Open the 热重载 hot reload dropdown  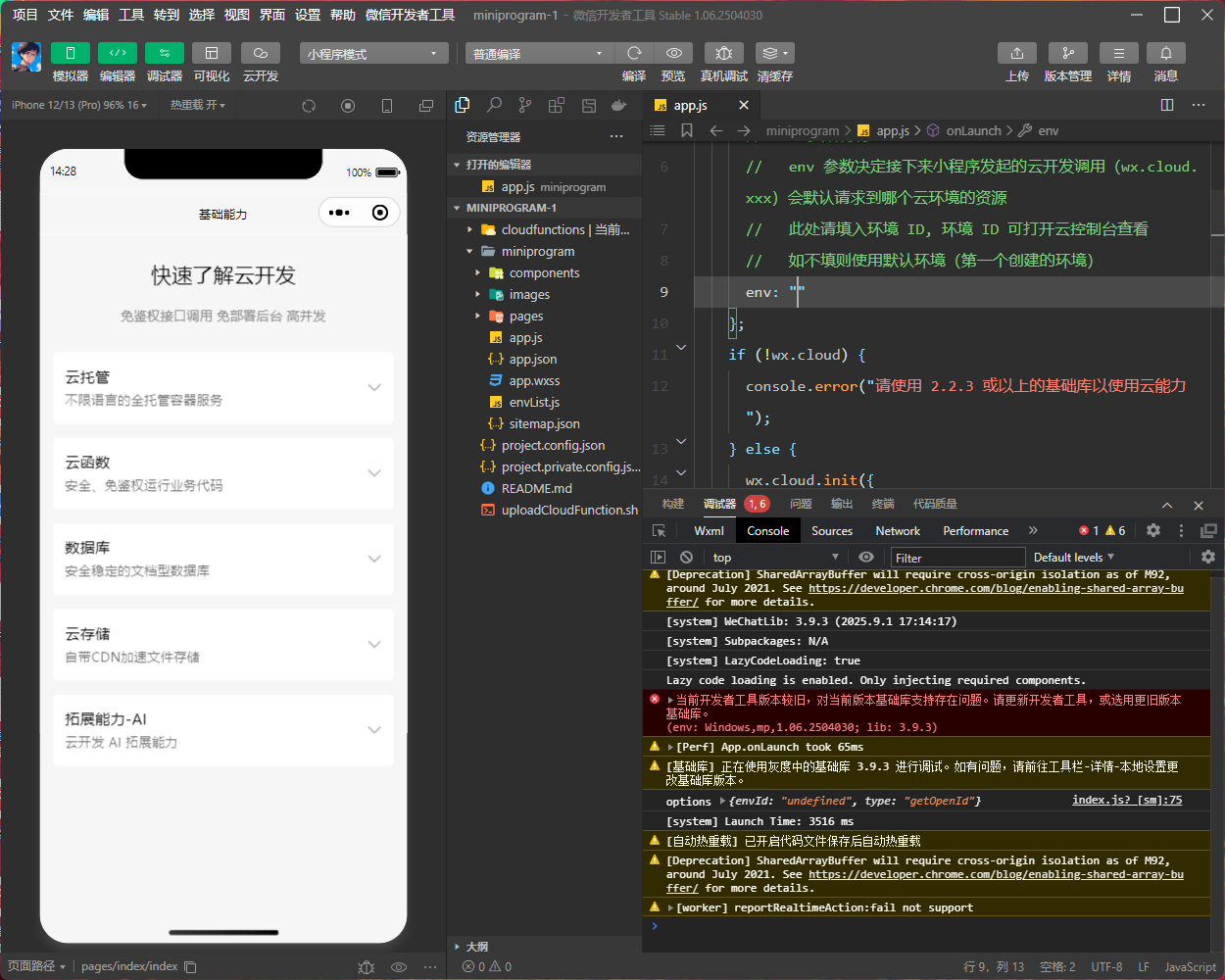tap(198, 105)
